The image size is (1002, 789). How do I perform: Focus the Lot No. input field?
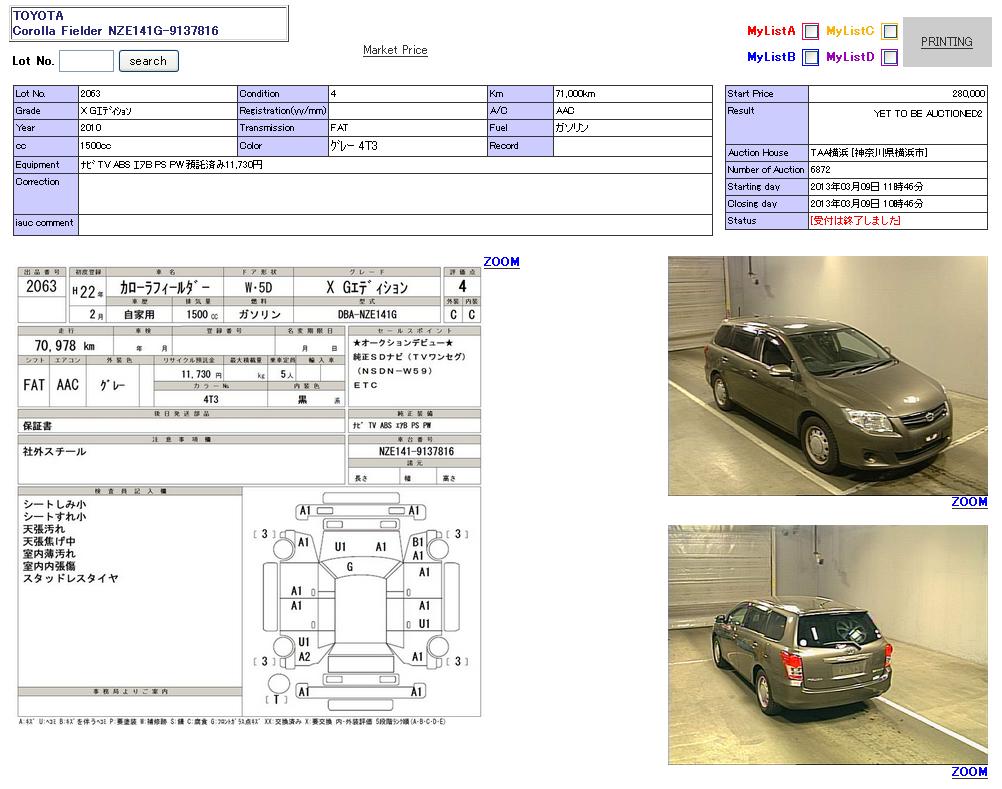86,61
